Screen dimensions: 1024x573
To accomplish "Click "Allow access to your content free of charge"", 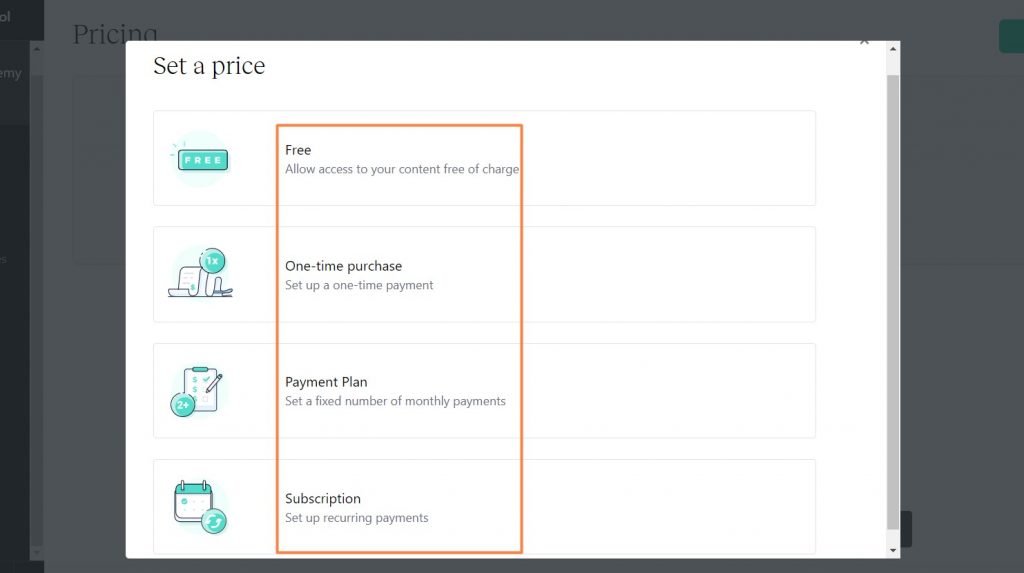I will click(x=401, y=169).
